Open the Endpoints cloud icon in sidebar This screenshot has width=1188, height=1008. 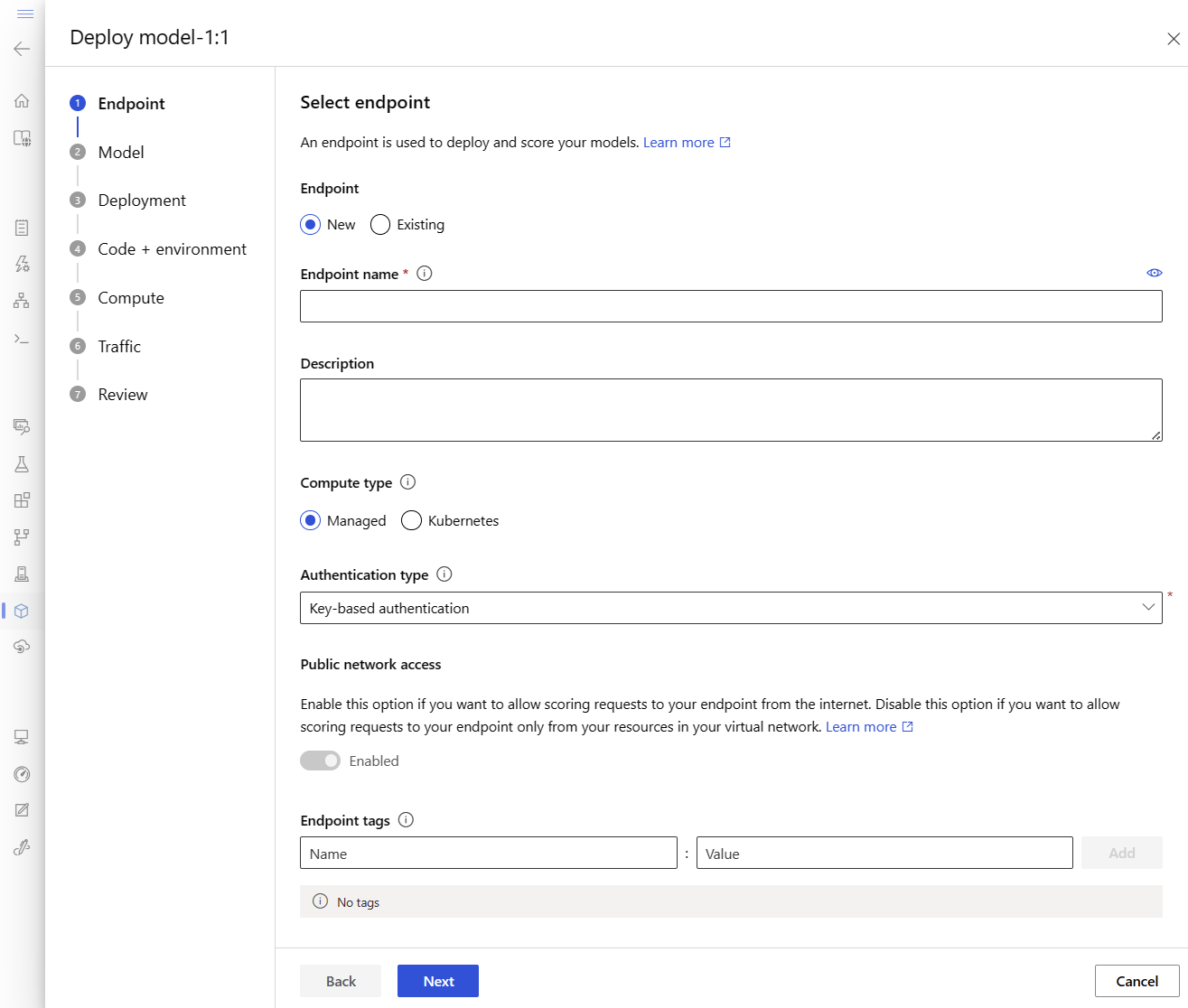pyautogui.click(x=22, y=647)
